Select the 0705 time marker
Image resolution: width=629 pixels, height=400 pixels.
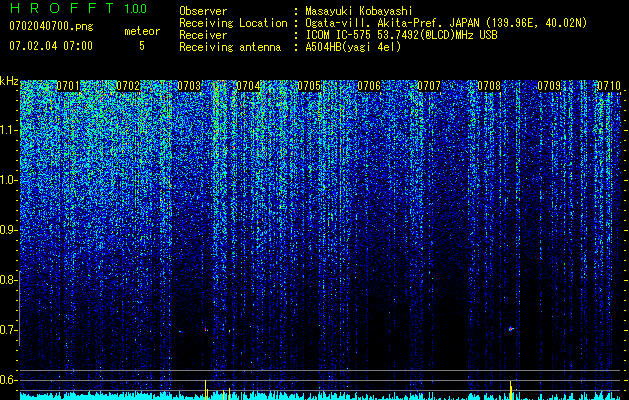[309, 86]
